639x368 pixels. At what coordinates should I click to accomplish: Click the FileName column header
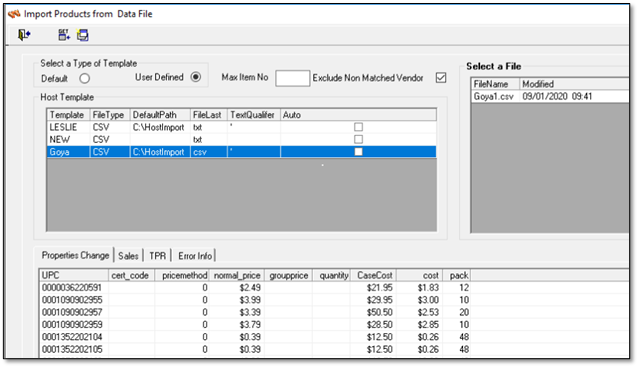click(495, 84)
